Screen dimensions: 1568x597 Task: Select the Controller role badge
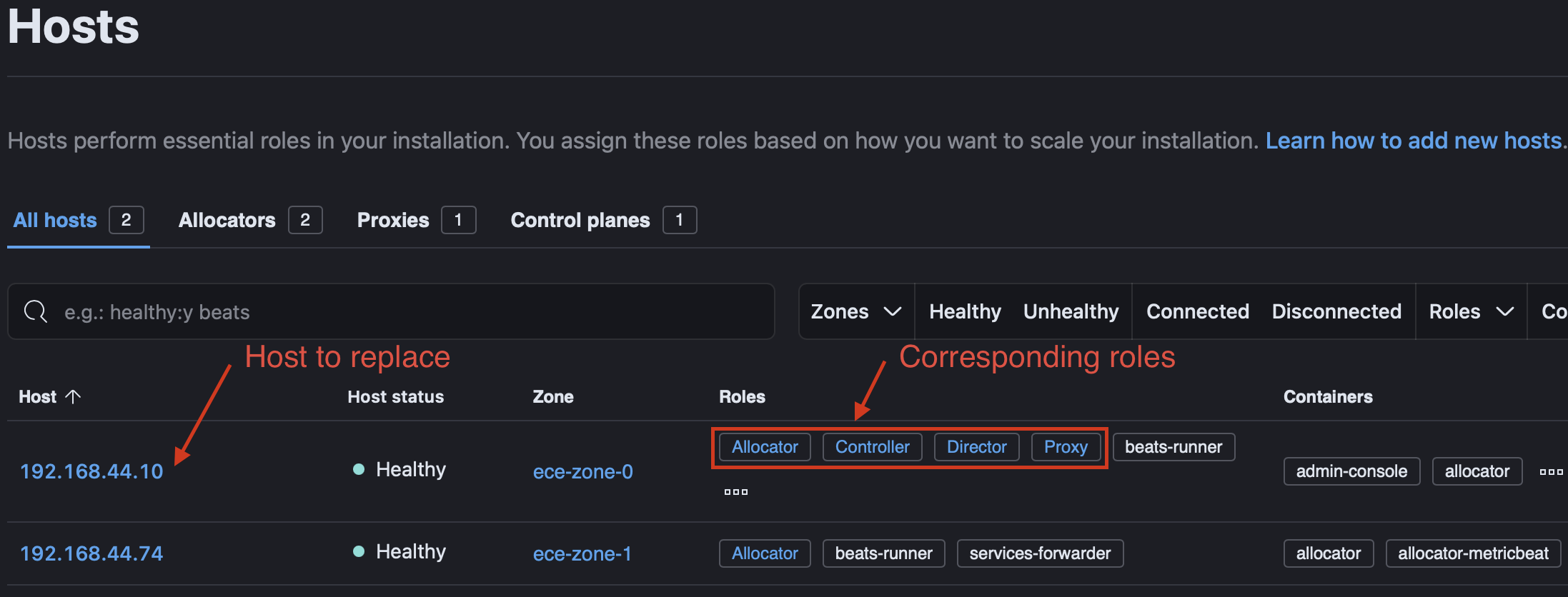(872, 446)
